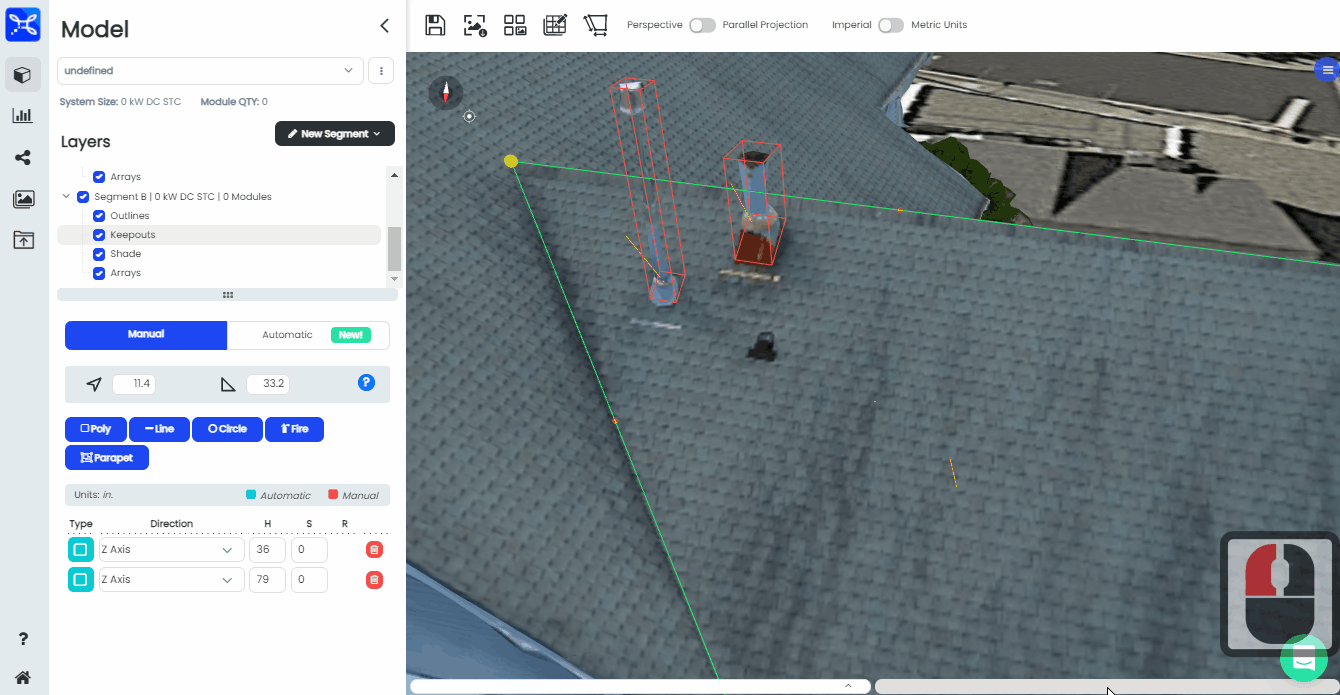
Task: Click the height field showing 79
Action: click(267, 580)
